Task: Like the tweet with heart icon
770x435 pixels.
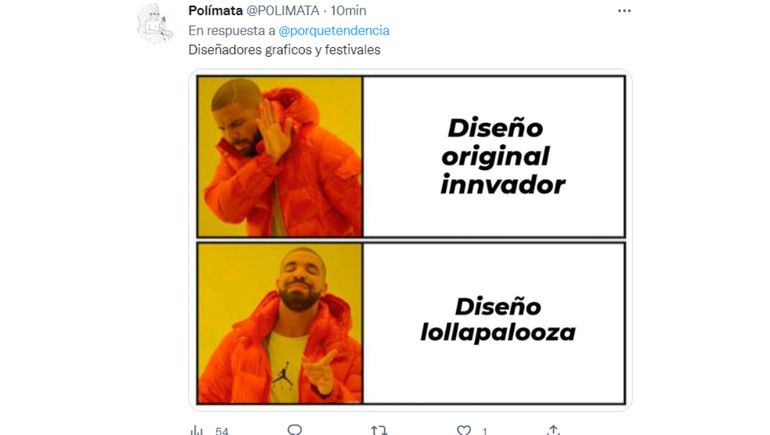Action: 464,431
